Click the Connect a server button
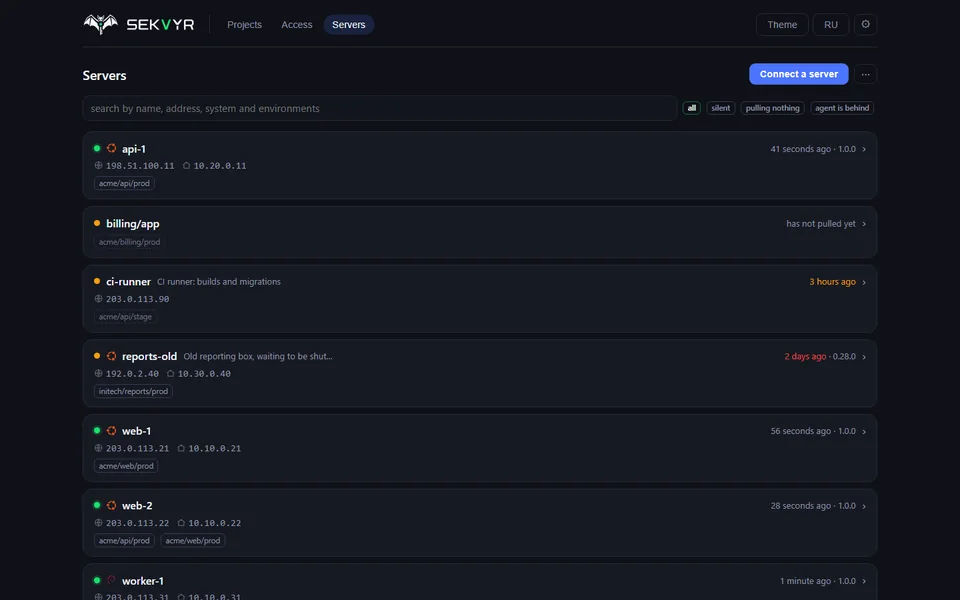The width and height of the screenshot is (960, 600). [x=798, y=74]
